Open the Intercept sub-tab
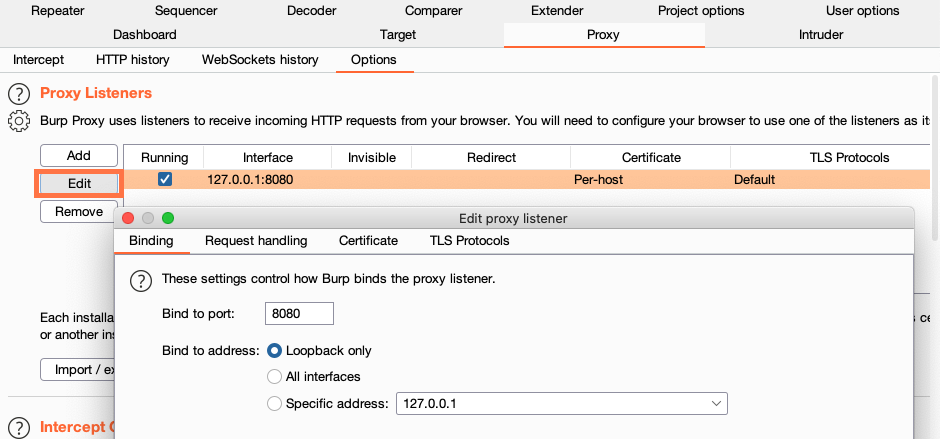Viewport: 940px width, 439px height. tap(38, 60)
